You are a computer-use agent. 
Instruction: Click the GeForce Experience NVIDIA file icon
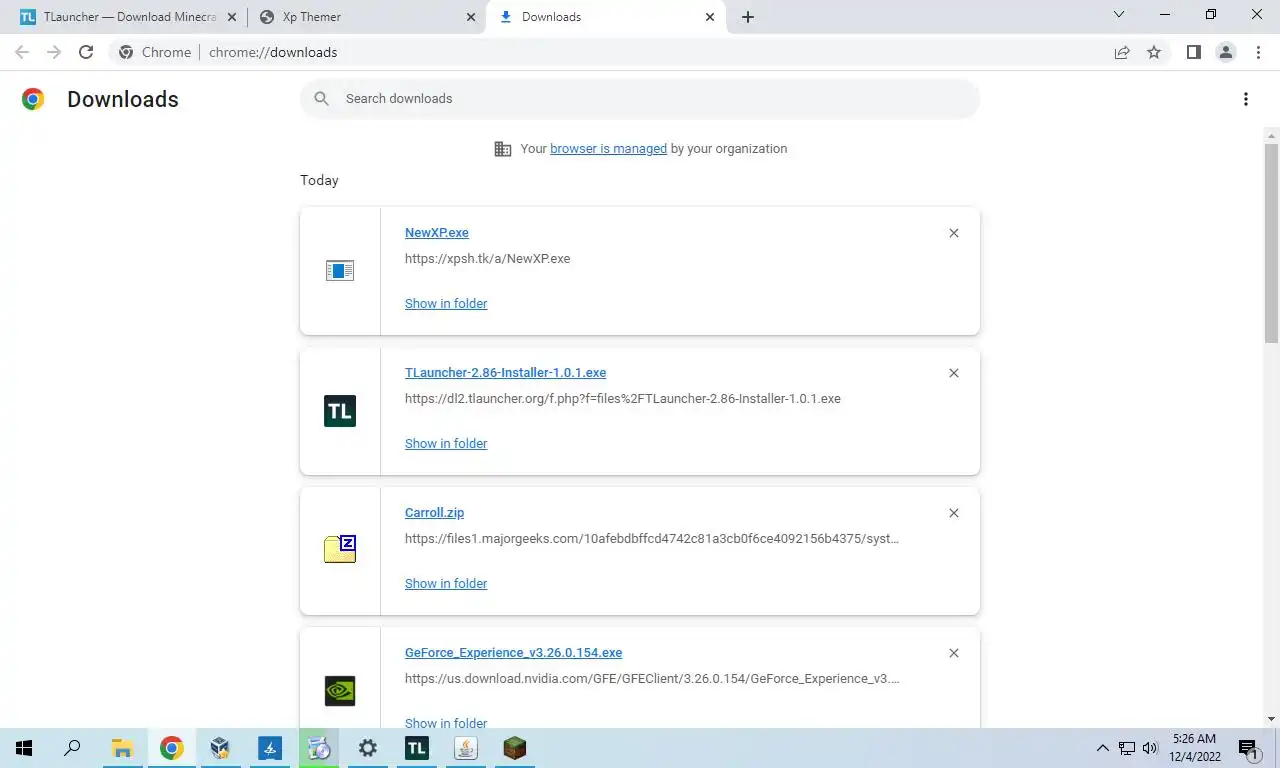pos(340,691)
